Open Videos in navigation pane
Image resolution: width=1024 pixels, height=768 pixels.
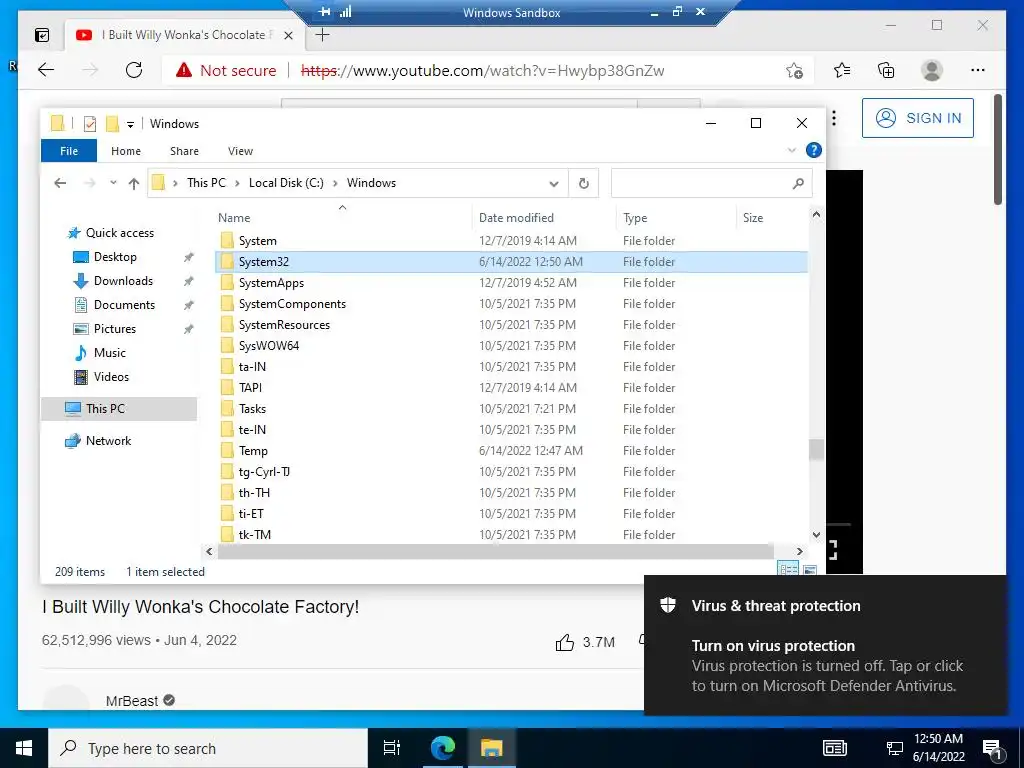point(111,377)
